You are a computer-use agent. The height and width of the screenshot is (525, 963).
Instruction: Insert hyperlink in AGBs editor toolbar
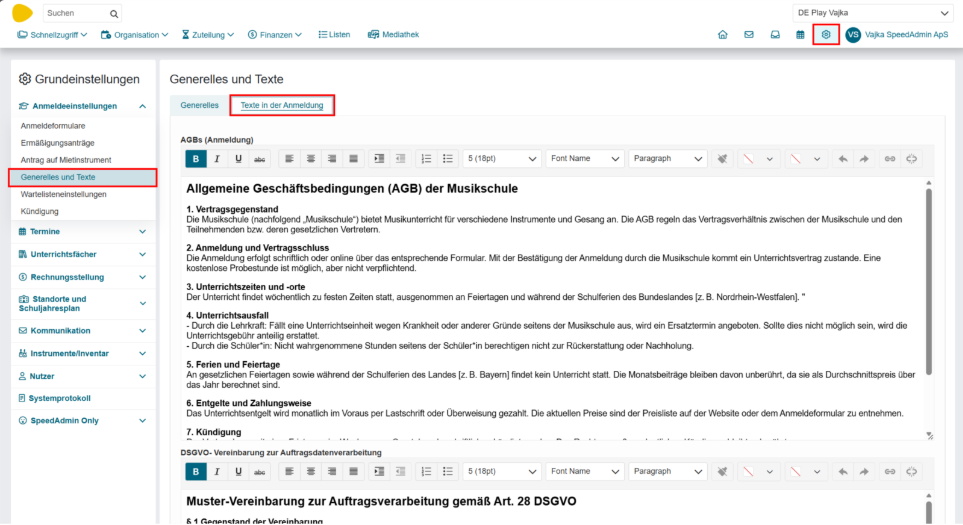(889, 159)
